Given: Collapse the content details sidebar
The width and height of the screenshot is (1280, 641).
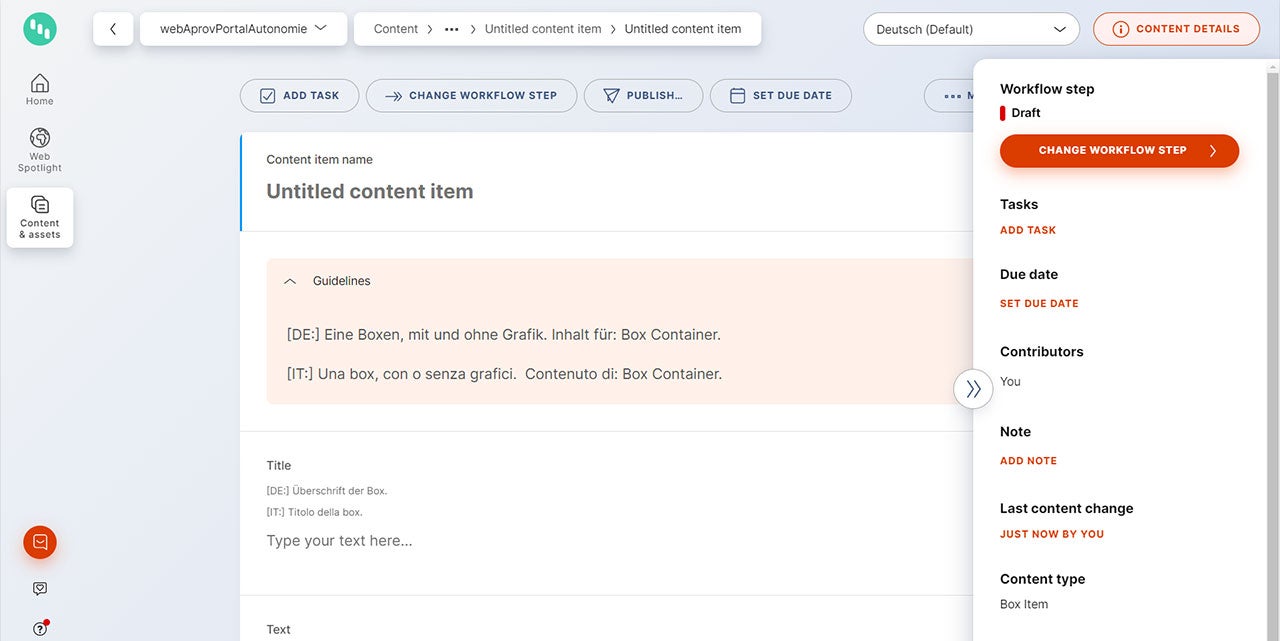Looking at the screenshot, I should 973,389.
